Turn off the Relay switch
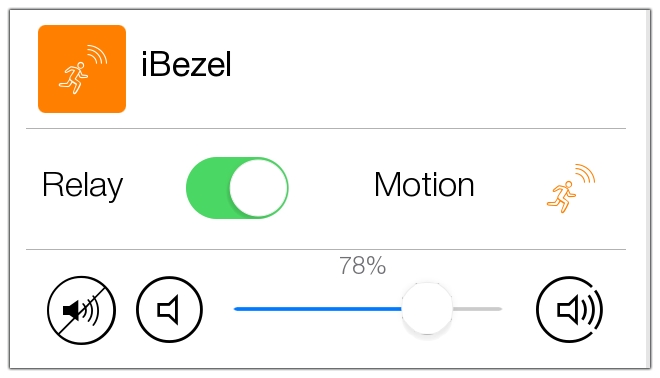Image resolution: width=660 pixels, height=378 pixels. [237, 188]
